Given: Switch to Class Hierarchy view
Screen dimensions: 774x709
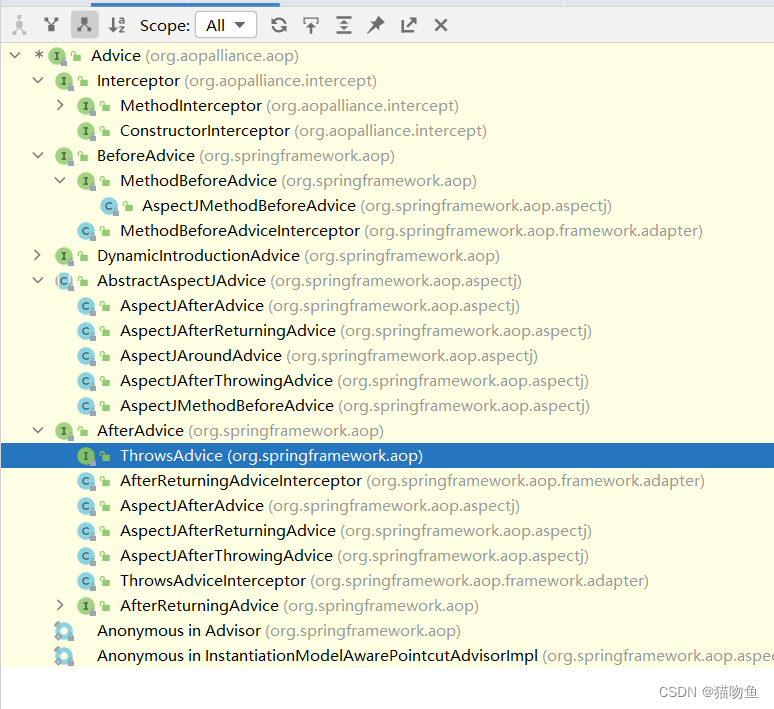Looking at the screenshot, I should pos(19,25).
